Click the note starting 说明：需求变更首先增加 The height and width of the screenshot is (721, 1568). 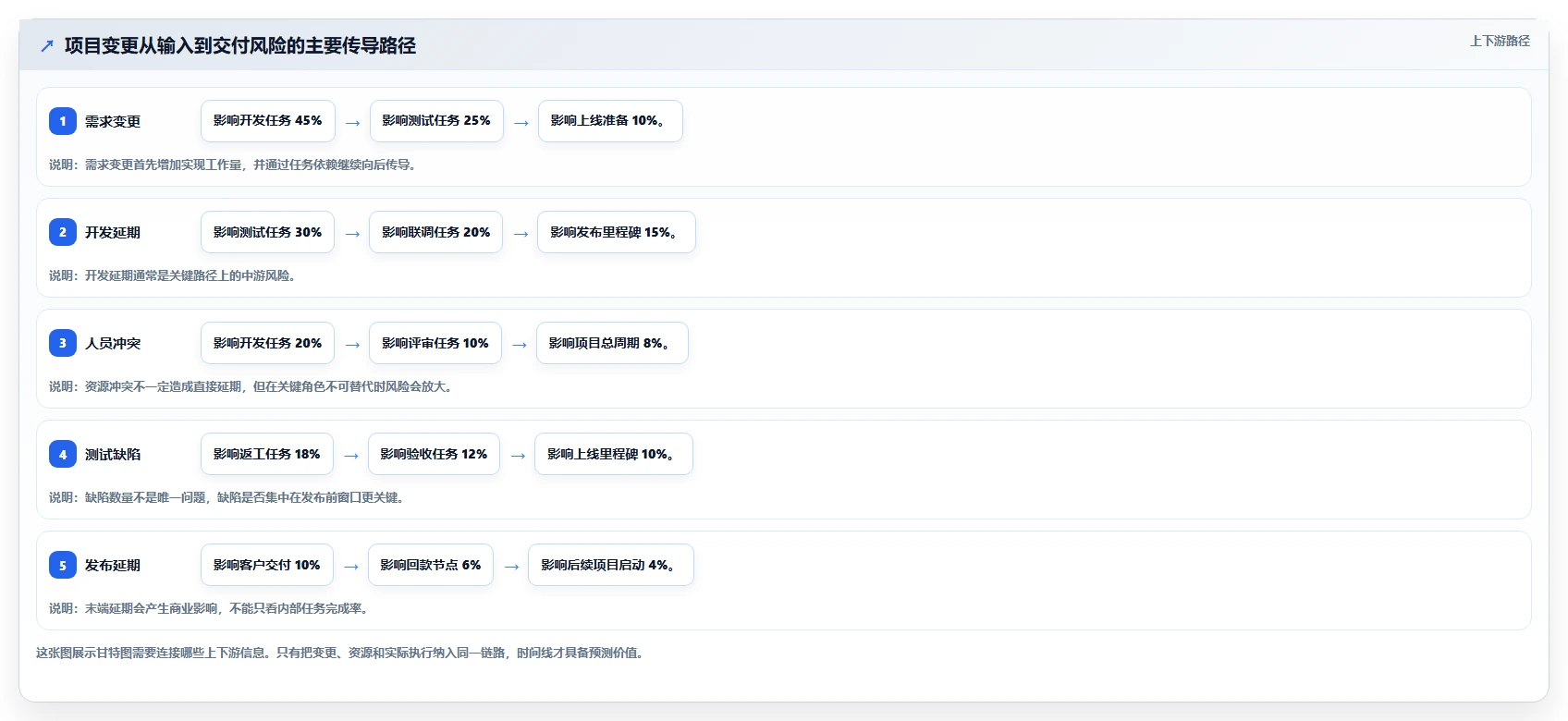pos(235,165)
